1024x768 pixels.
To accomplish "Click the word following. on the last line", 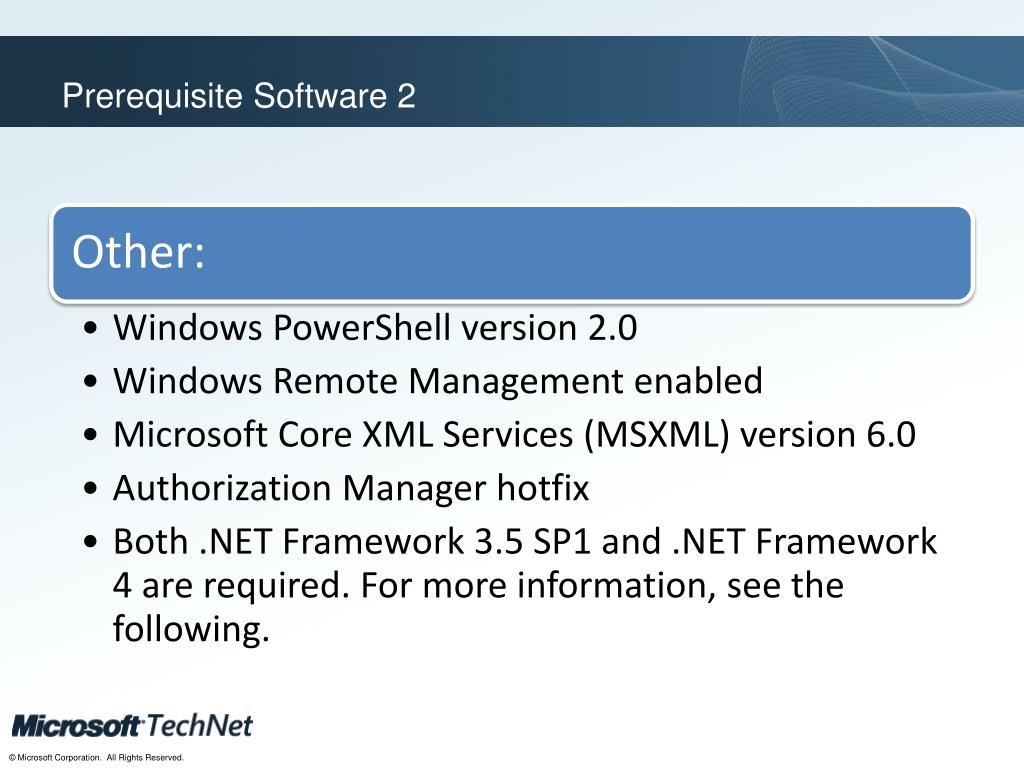I will click(x=191, y=630).
